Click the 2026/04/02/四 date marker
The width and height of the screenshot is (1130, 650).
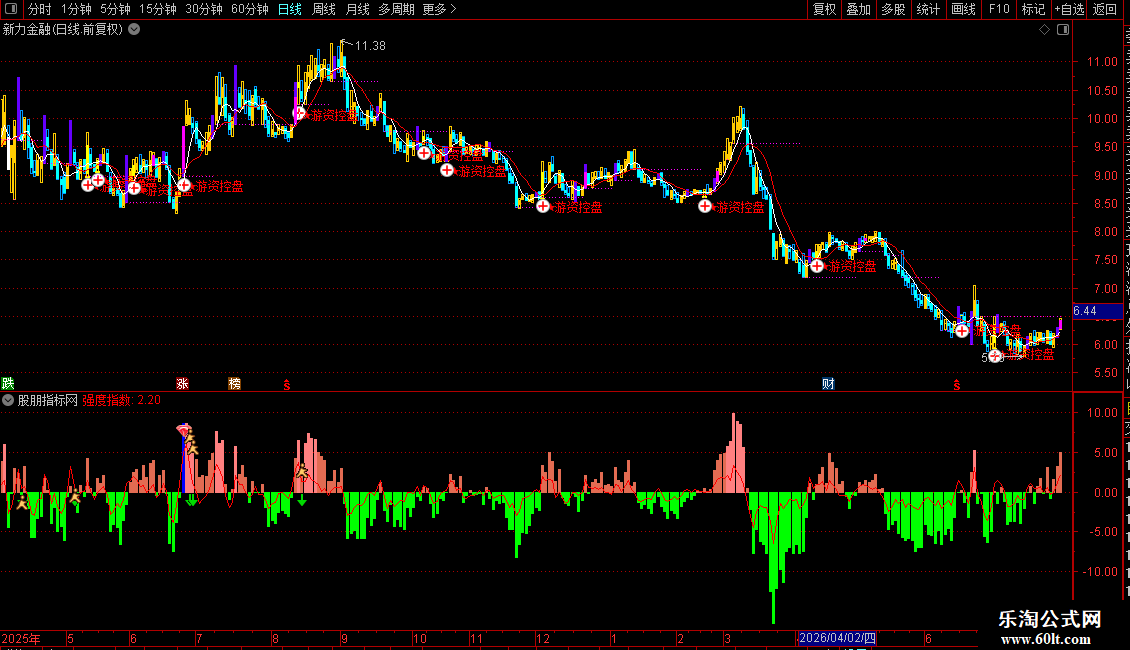pyautogui.click(x=837, y=638)
